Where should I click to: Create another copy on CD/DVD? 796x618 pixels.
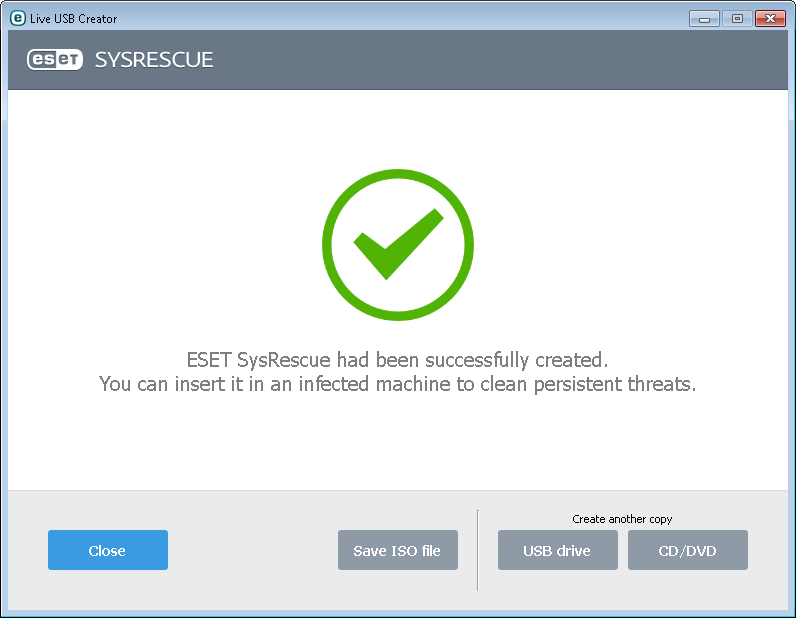[687, 550]
